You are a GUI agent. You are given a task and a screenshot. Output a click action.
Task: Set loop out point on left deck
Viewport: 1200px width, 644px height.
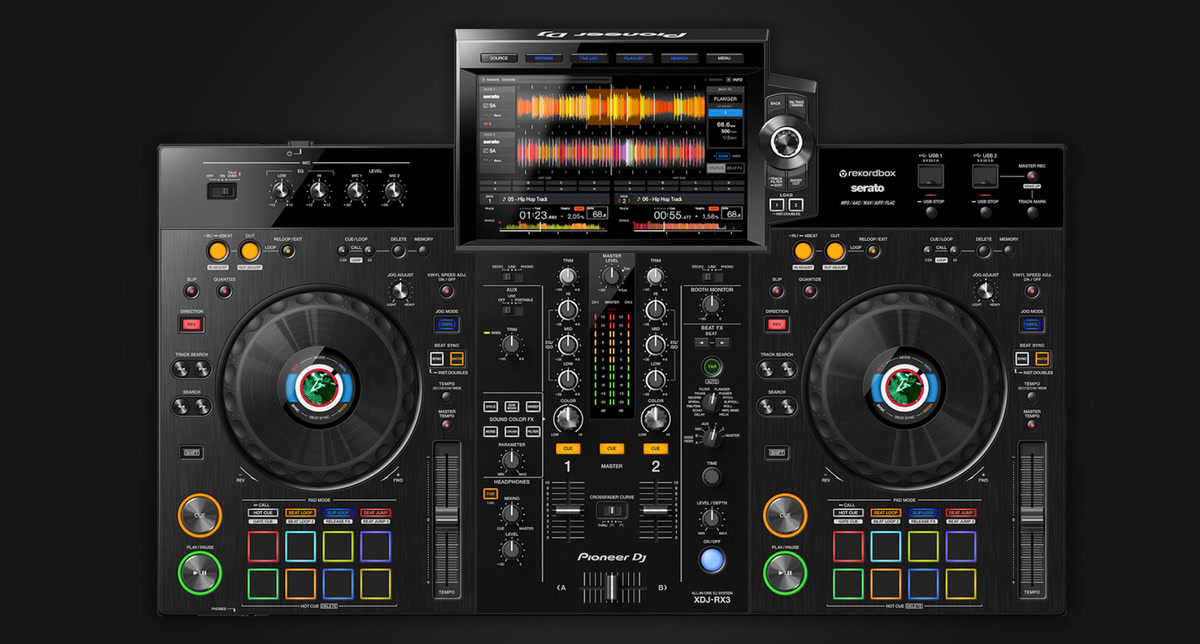[249, 250]
